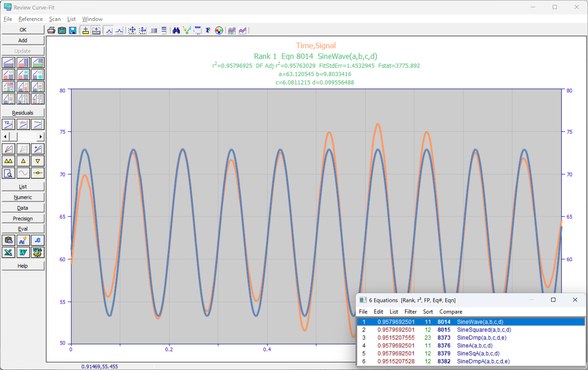Image resolution: width=588 pixels, height=370 pixels.
Task: Select rank 3 SineDmp(a,b,c,d,e) row
Action: pos(471,337)
